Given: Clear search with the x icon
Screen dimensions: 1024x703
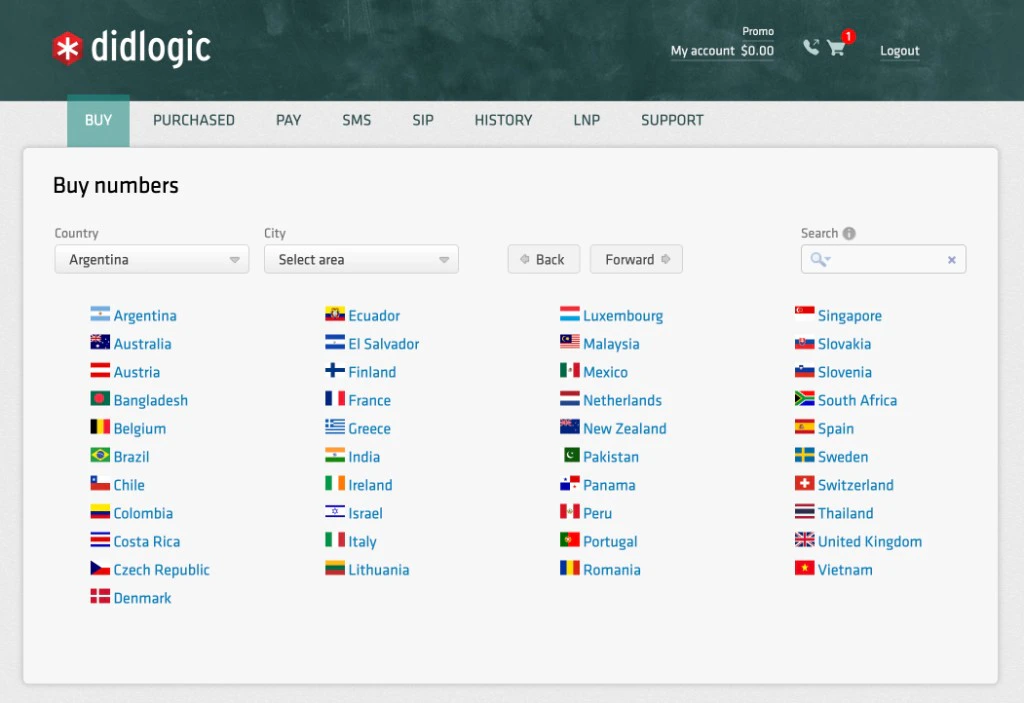Looking at the screenshot, I should 952,260.
